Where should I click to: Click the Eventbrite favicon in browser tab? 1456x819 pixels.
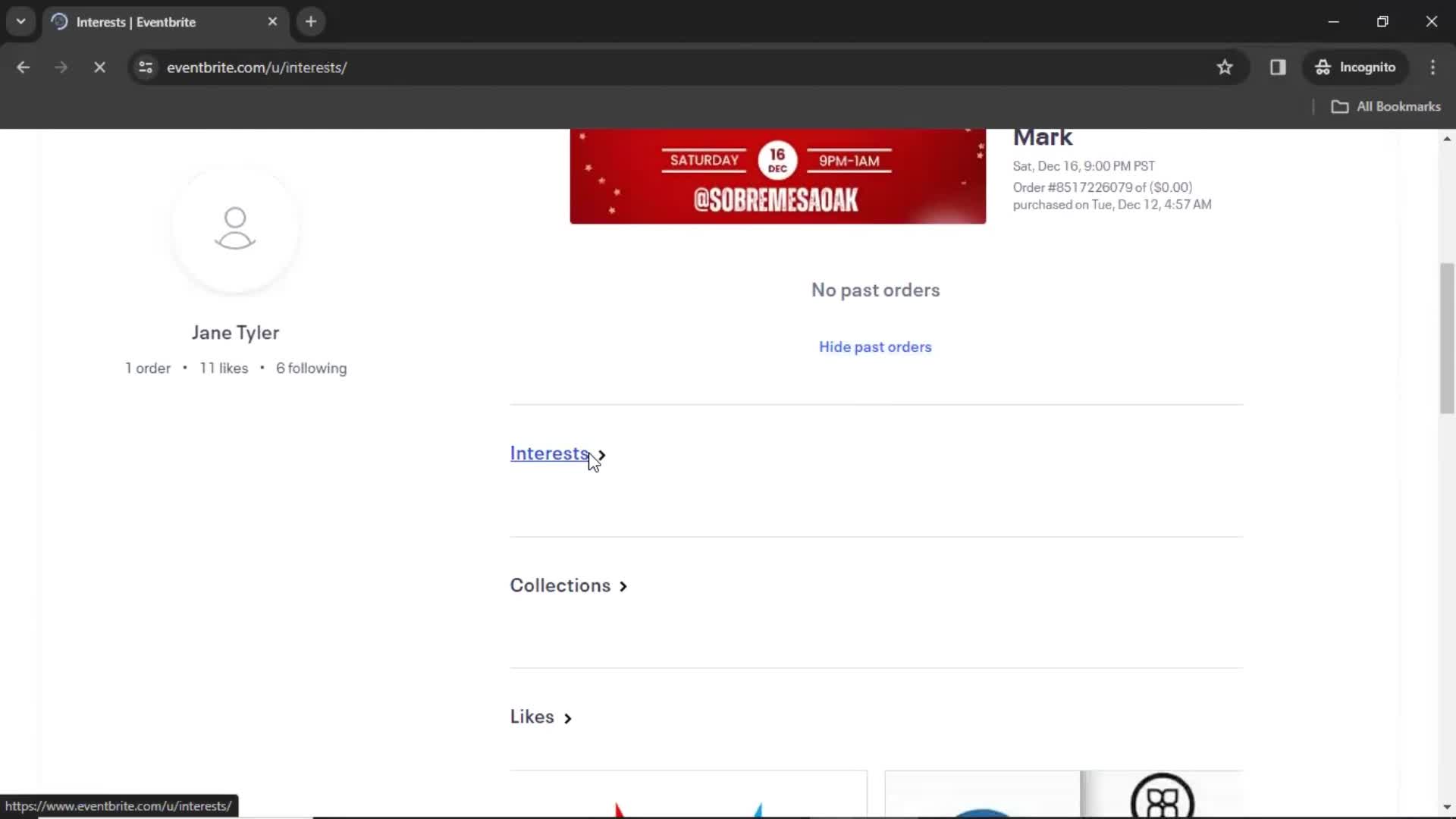pyautogui.click(x=60, y=21)
